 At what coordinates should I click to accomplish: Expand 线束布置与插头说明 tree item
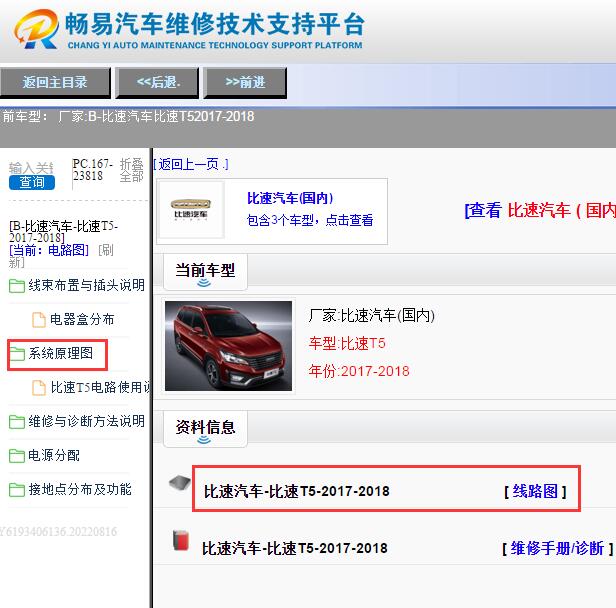pyautogui.click(x=86, y=285)
